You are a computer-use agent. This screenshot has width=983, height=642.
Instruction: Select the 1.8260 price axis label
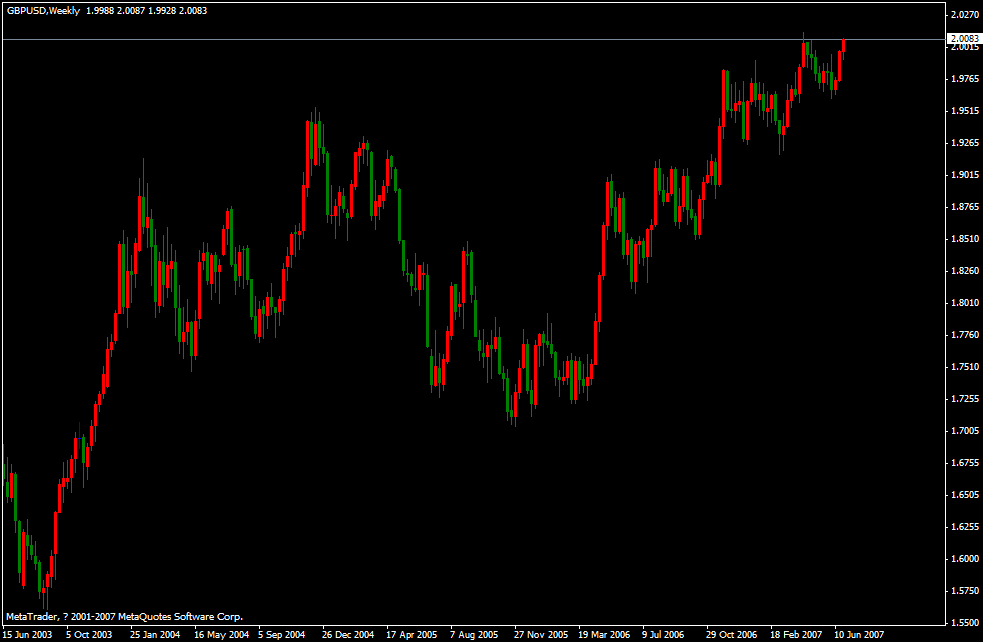coord(965,270)
